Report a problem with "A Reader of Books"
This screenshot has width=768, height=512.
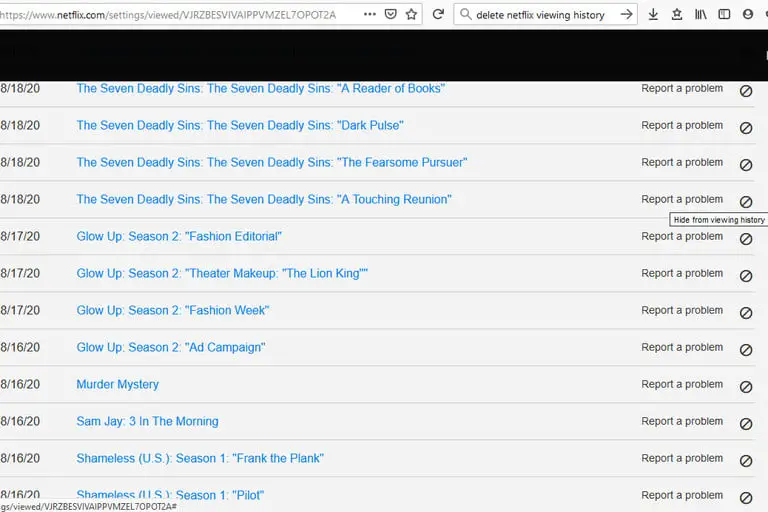point(682,89)
